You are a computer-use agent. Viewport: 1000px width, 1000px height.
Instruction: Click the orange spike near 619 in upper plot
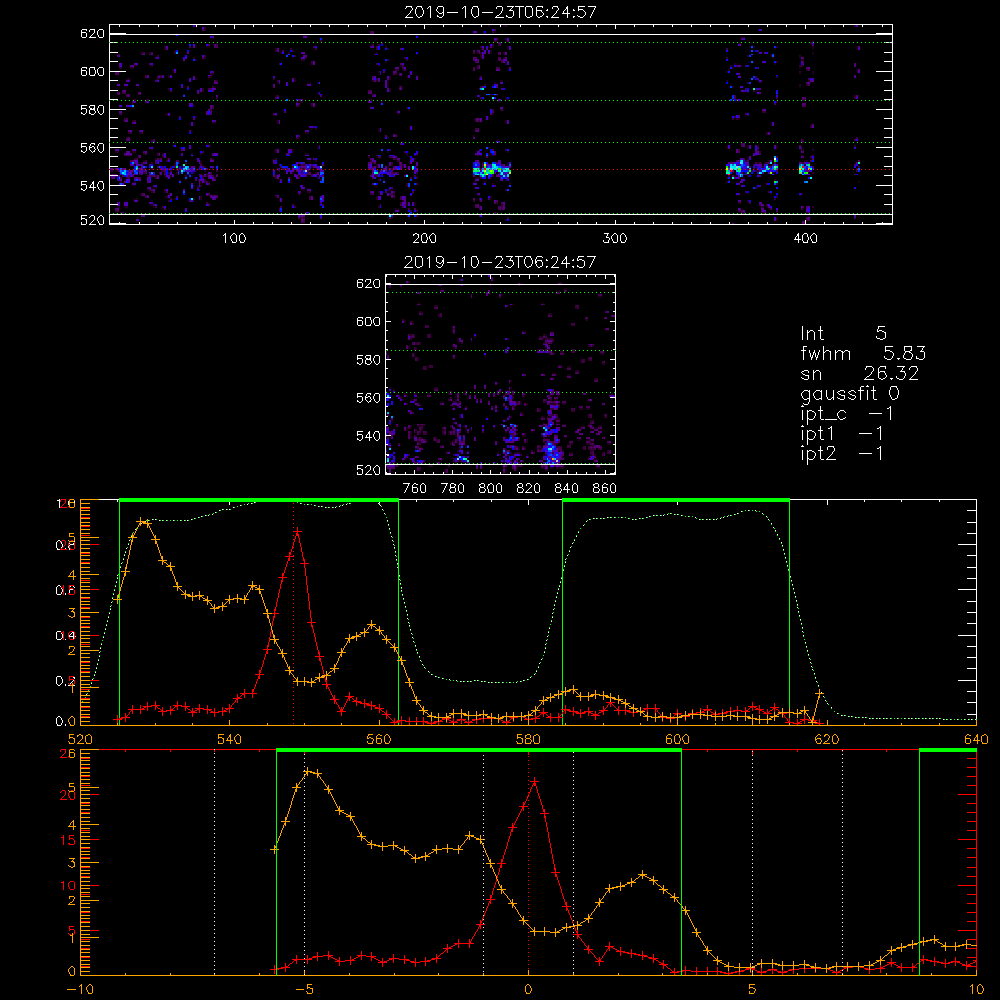pos(820,693)
